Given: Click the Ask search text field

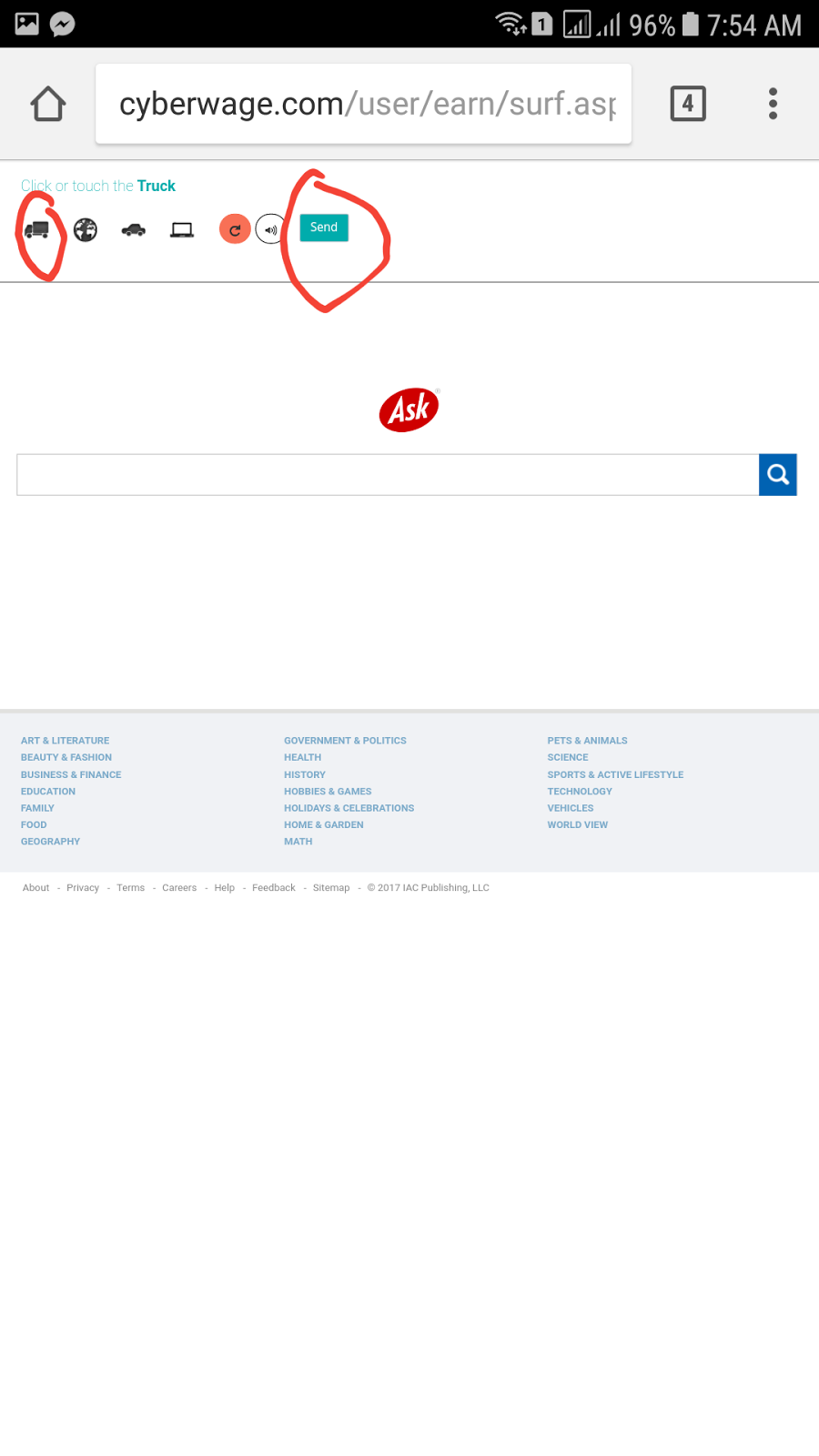Looking at the screenshot, I should coord(388,474).
